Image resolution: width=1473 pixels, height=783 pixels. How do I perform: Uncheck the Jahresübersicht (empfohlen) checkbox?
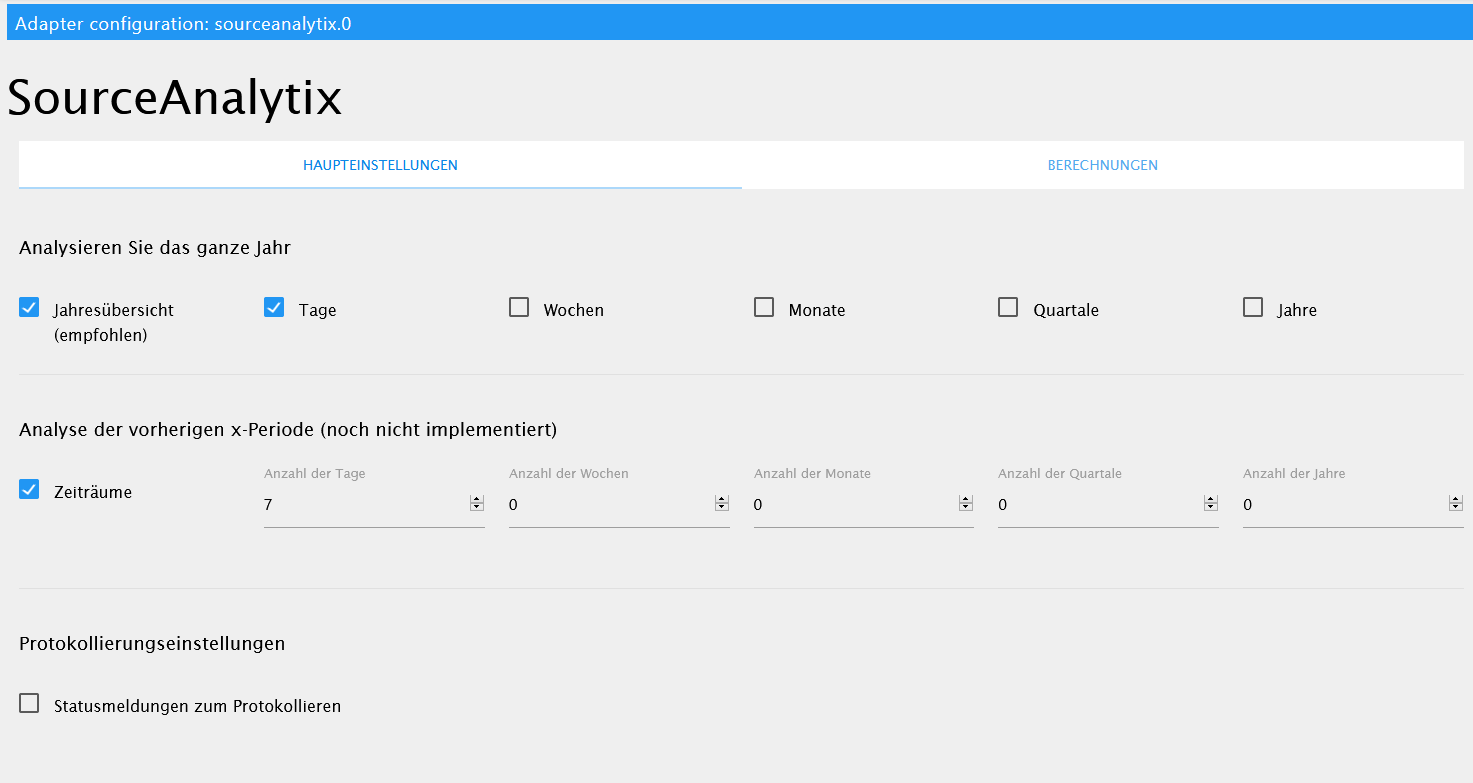[29, 308]
